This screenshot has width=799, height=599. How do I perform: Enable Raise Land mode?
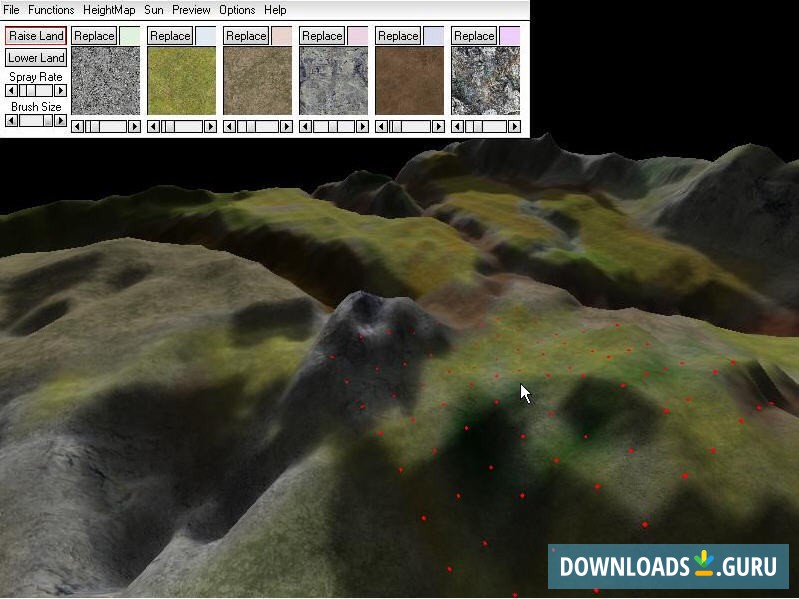coord(36,36)
